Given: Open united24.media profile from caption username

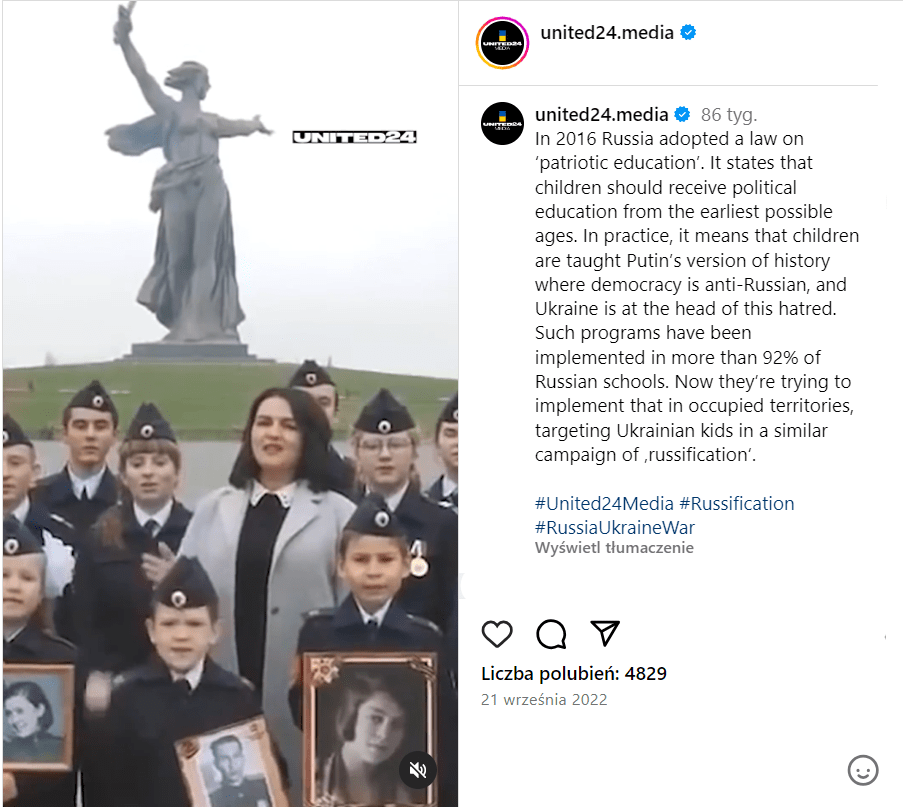Looking at the screenshot, I should [x=601, y=115].
